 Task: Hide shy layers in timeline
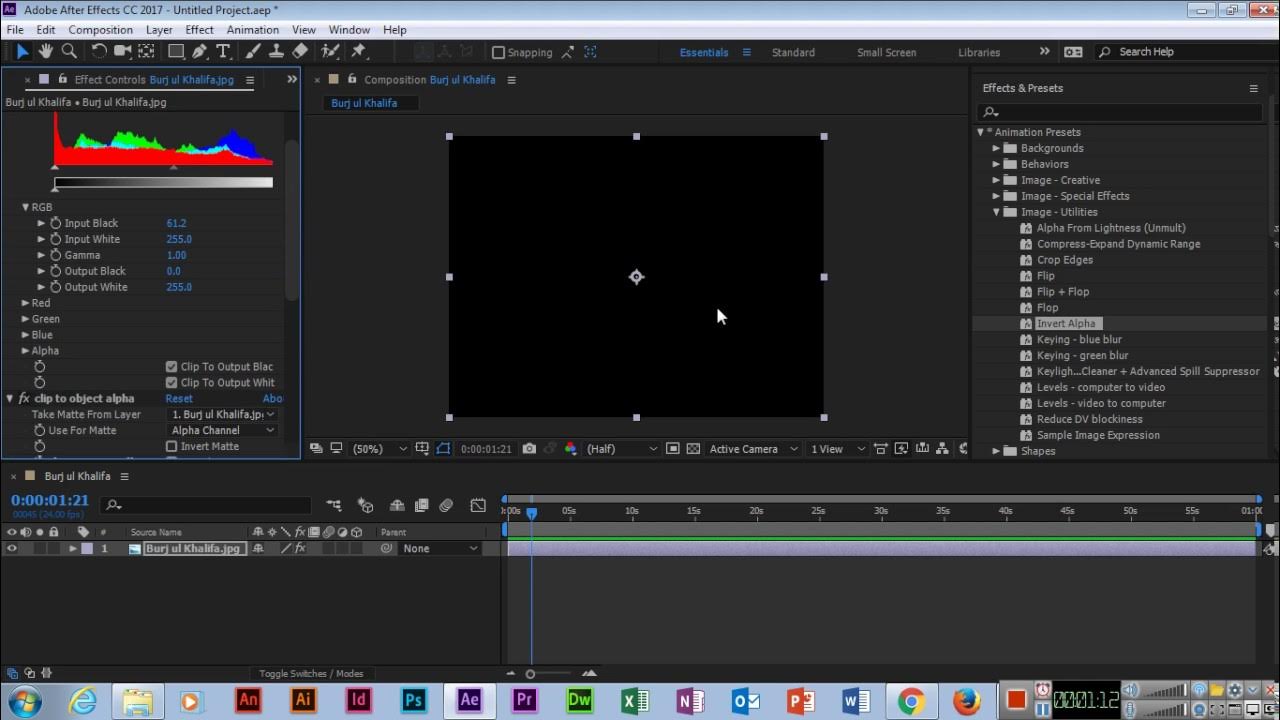coord(397,506)
